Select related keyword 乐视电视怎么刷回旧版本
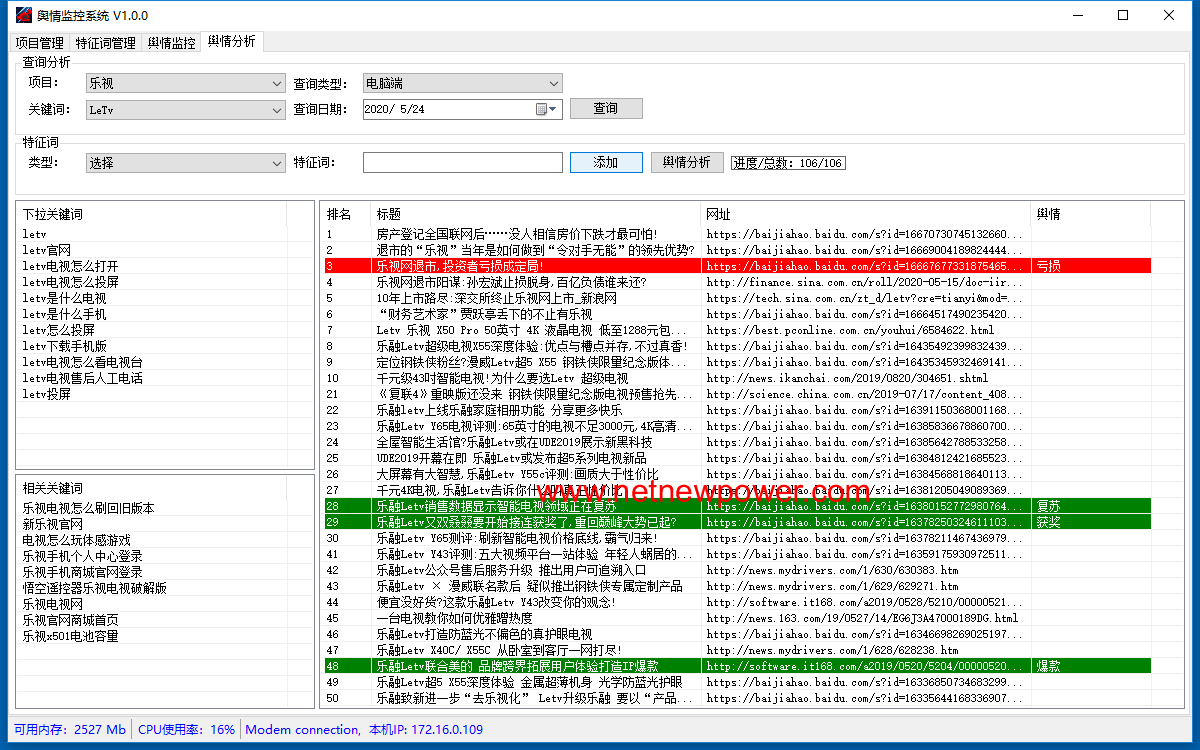The image size is (1200, 750). pyautogui.click(x=88, y=508)
